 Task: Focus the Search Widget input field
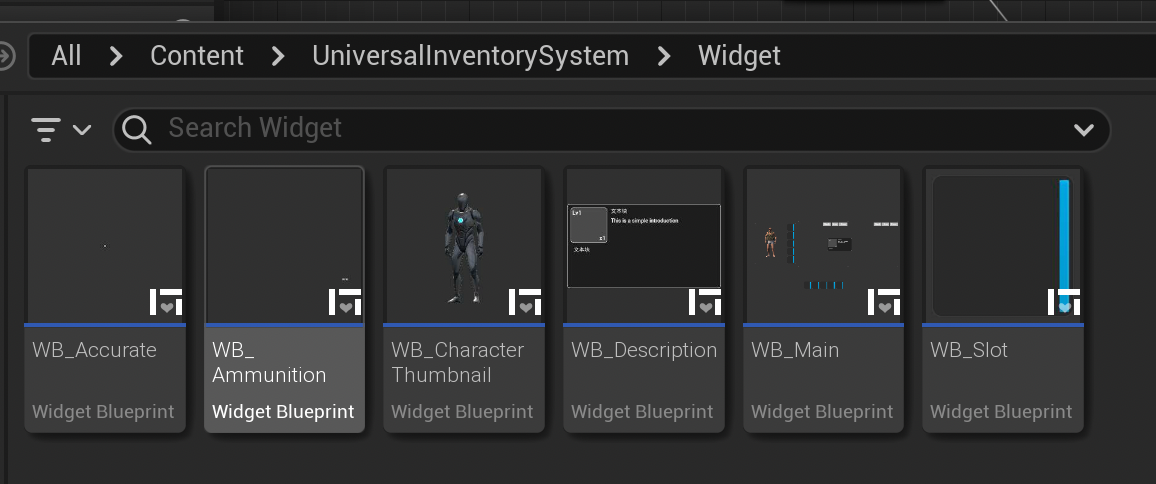(x=600, y=129)
